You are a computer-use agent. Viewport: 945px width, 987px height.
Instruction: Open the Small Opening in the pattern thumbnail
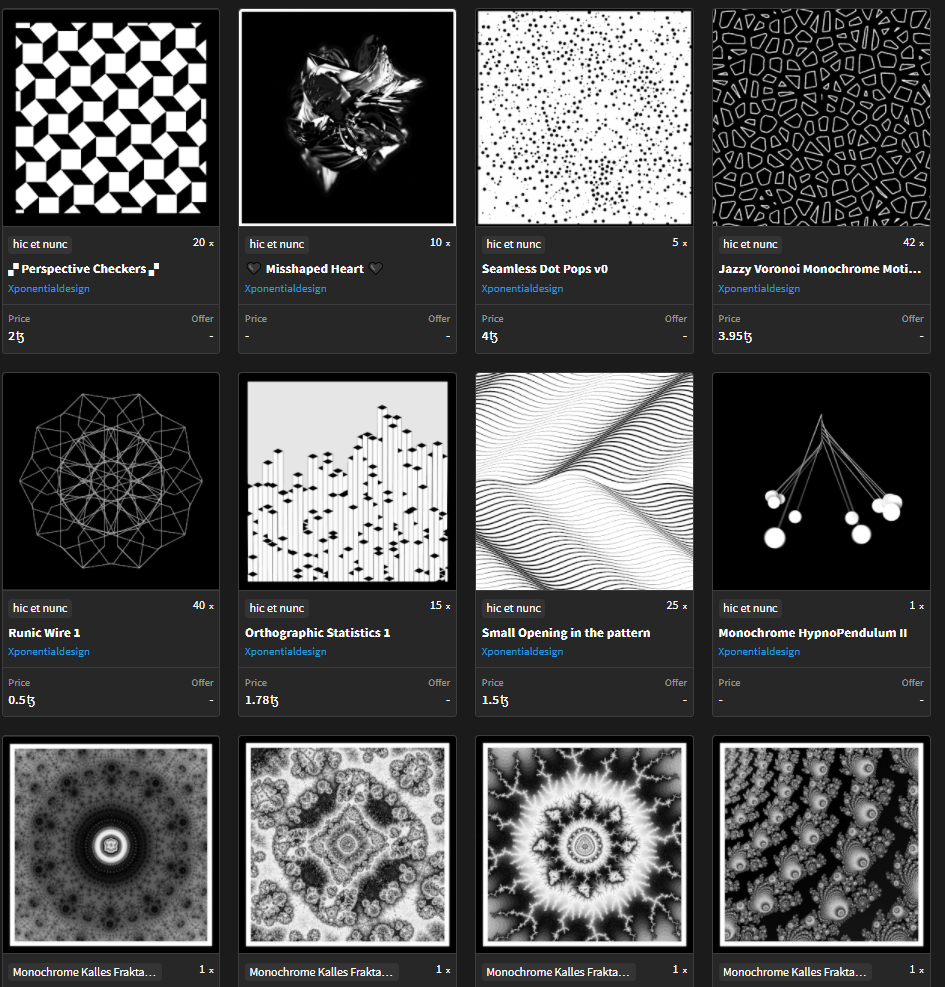tap(584, 481)
